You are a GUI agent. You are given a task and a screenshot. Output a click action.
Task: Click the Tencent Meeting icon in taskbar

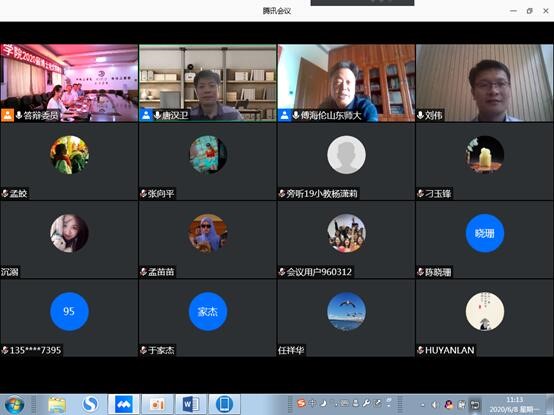123,404
